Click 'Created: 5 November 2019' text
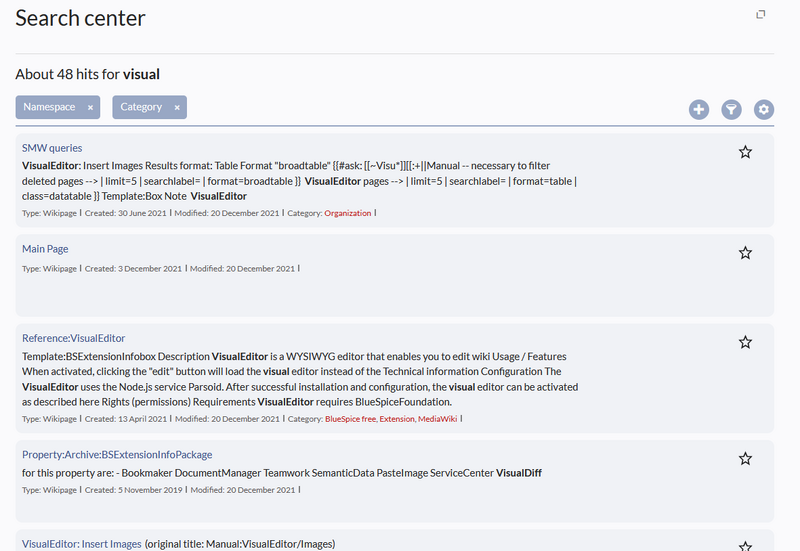Screen dimensions: 800x551 pos(133,490)
